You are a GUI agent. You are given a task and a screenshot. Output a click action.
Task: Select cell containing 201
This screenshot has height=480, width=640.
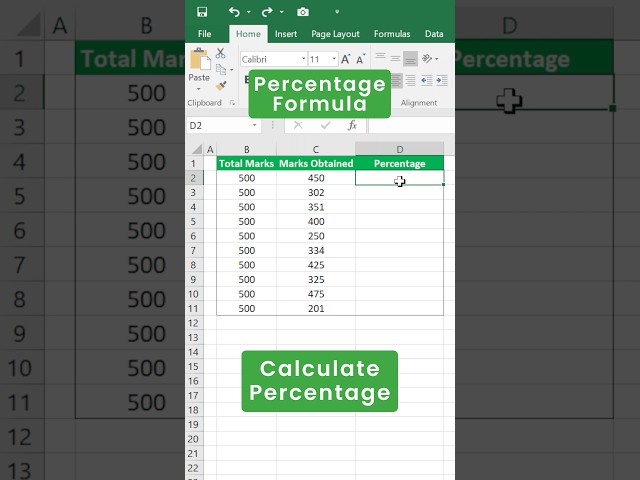[x=316, y=309]
